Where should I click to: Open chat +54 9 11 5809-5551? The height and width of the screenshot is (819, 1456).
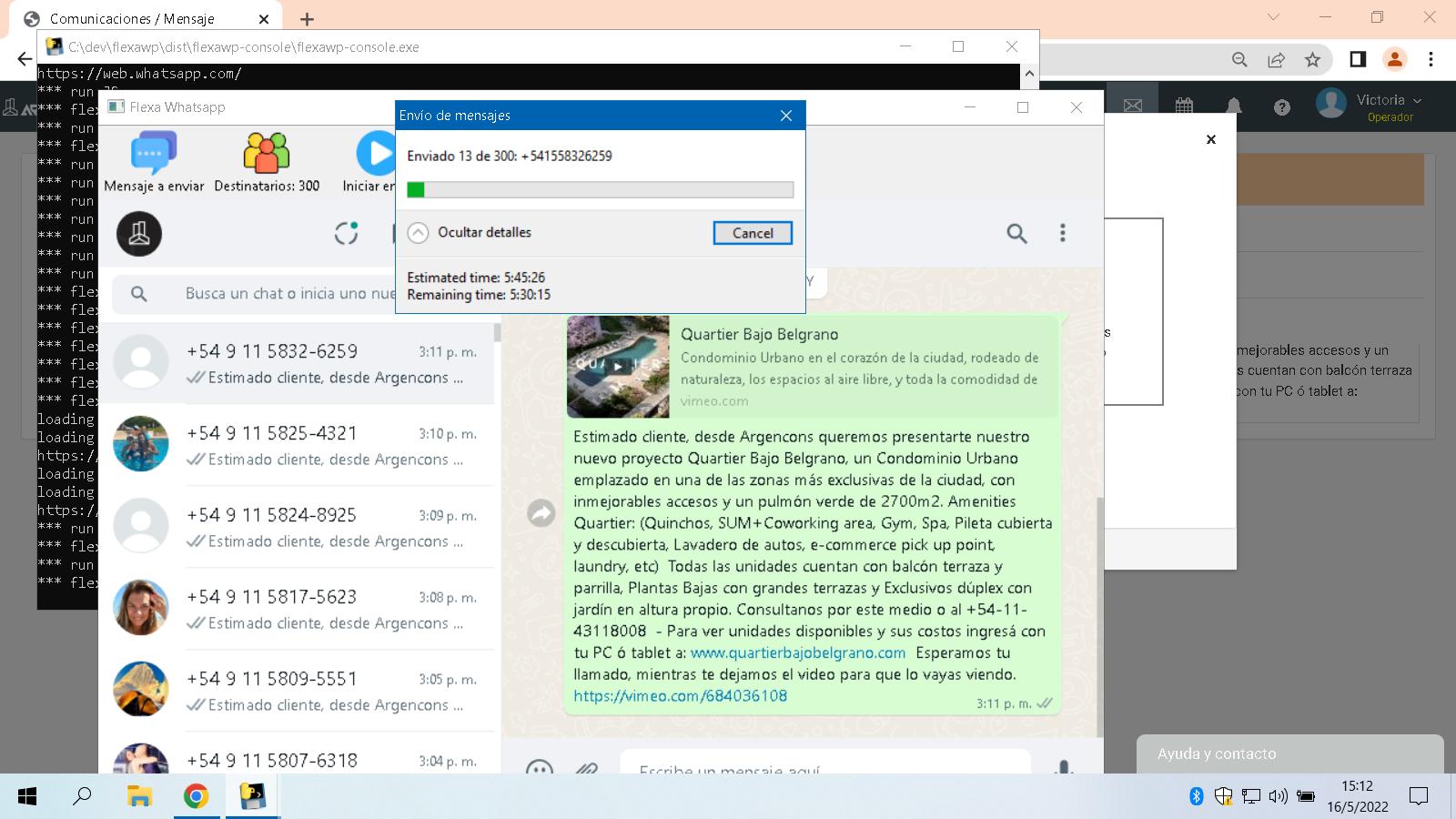(x=297, y=691)
